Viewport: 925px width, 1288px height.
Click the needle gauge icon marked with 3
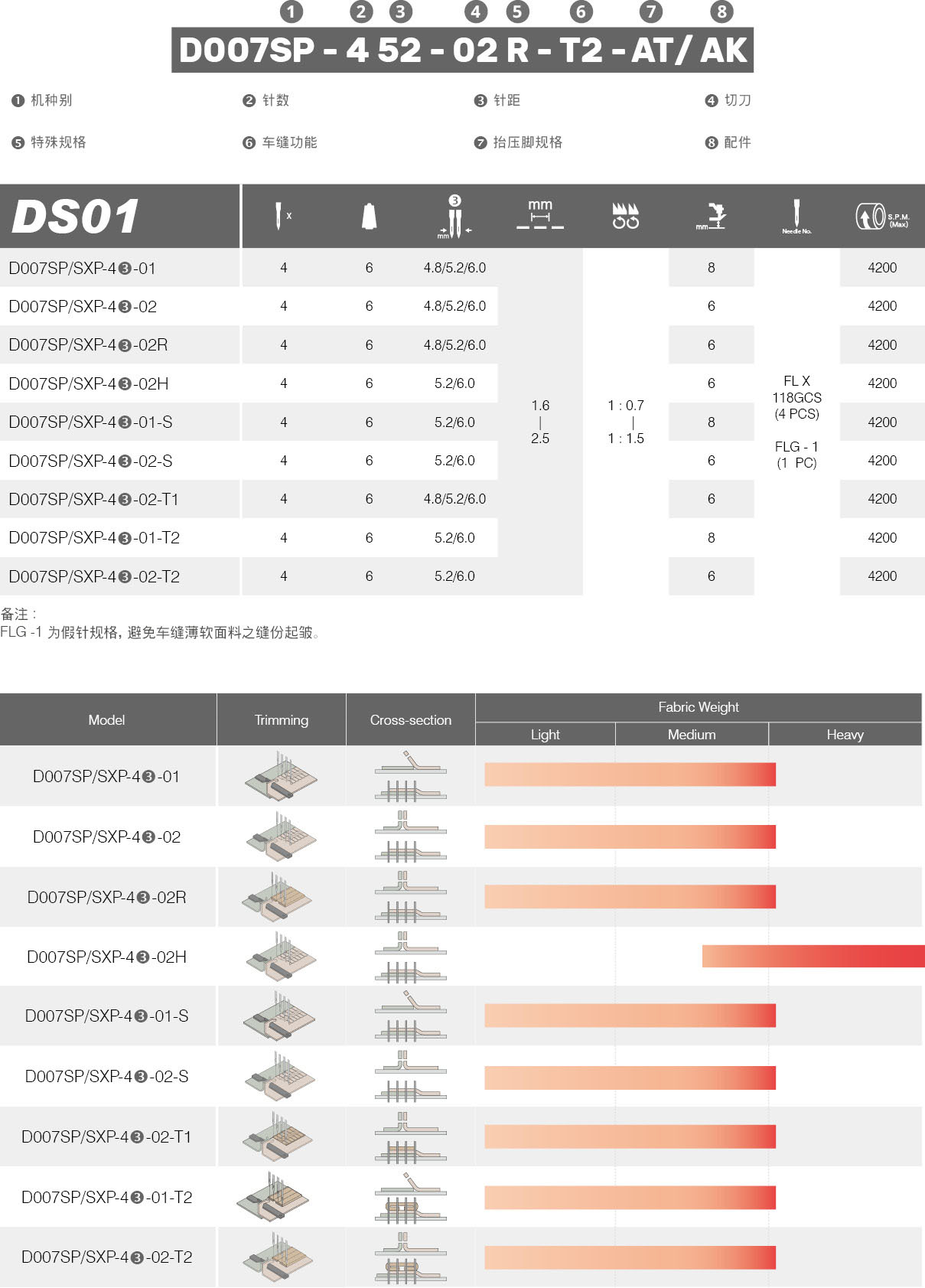(454, 218)
